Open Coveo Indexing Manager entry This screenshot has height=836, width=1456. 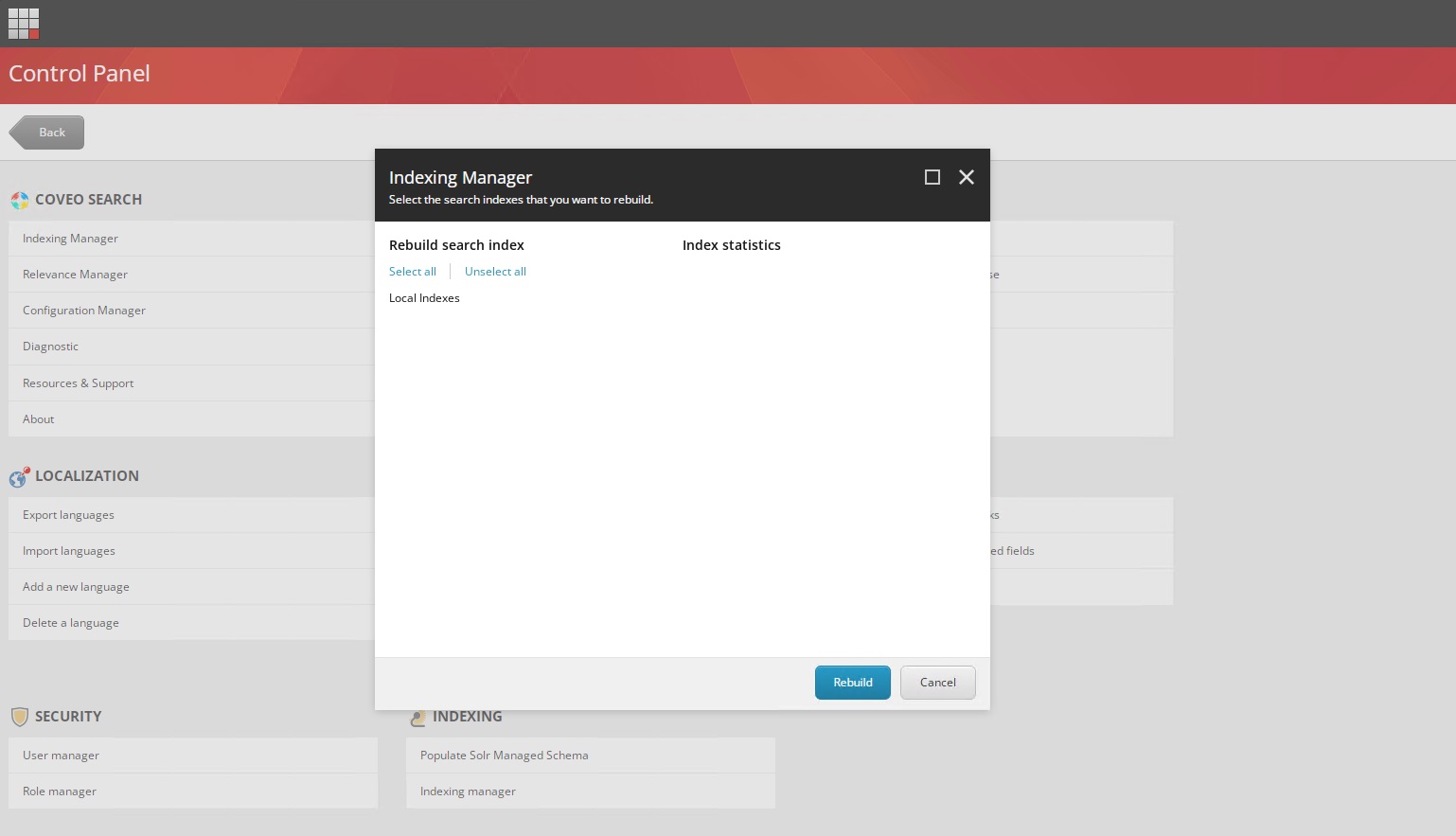tap(192, 239)
